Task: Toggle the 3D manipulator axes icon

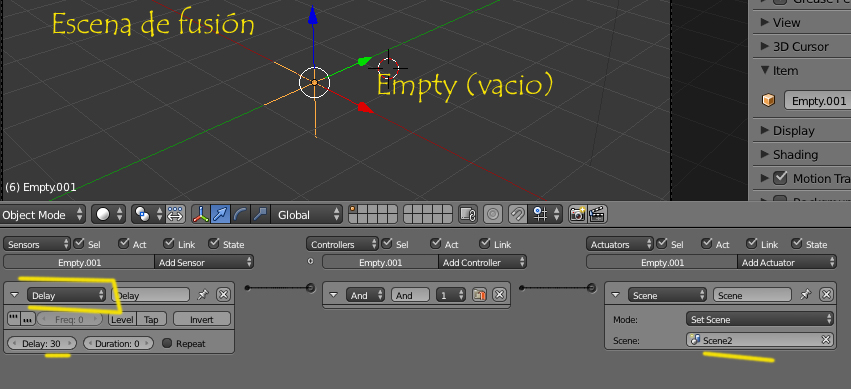Action: pos(201,214)
